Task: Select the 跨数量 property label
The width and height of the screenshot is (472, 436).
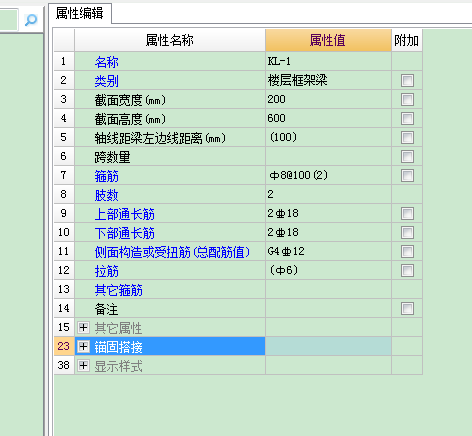Action: [112, 157]
